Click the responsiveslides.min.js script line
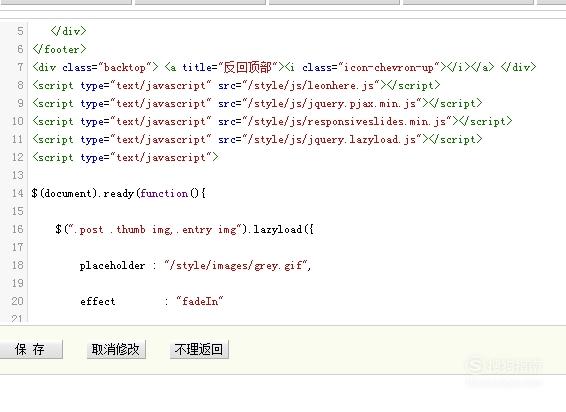Viewport: 566px width, 412px height. pos(272,121)
